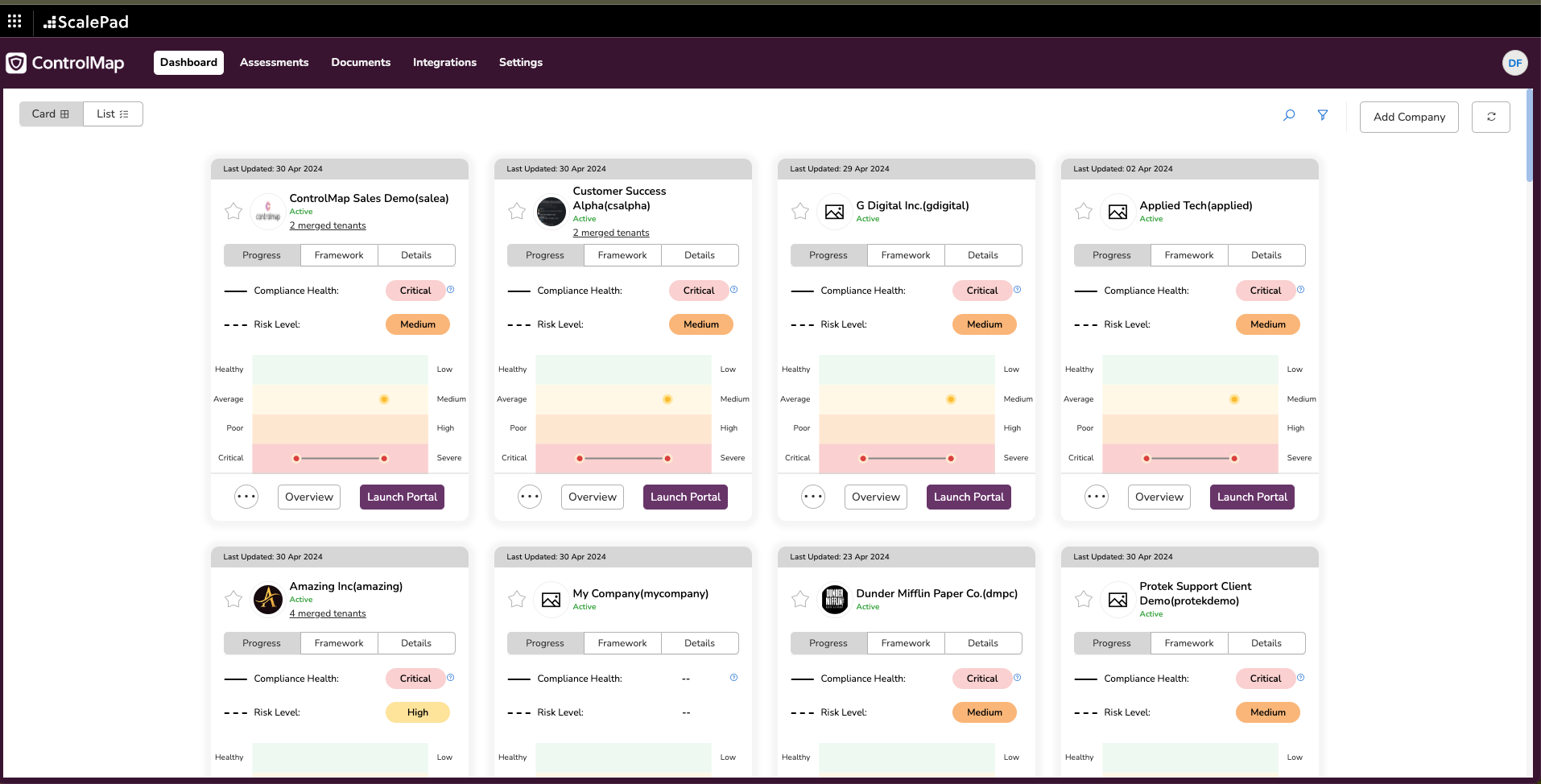Viewport: 1541px width, 784px height.
Task: Open the Settings menu
Action: (521, 62)
